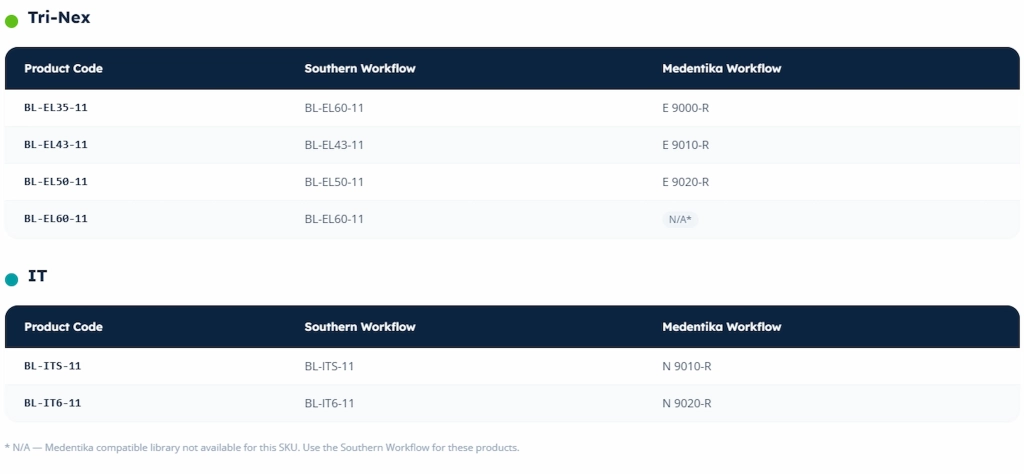Select product code BL-EL43-11
This screenshot has height=474, width=1024.
(x=56, y=145)
